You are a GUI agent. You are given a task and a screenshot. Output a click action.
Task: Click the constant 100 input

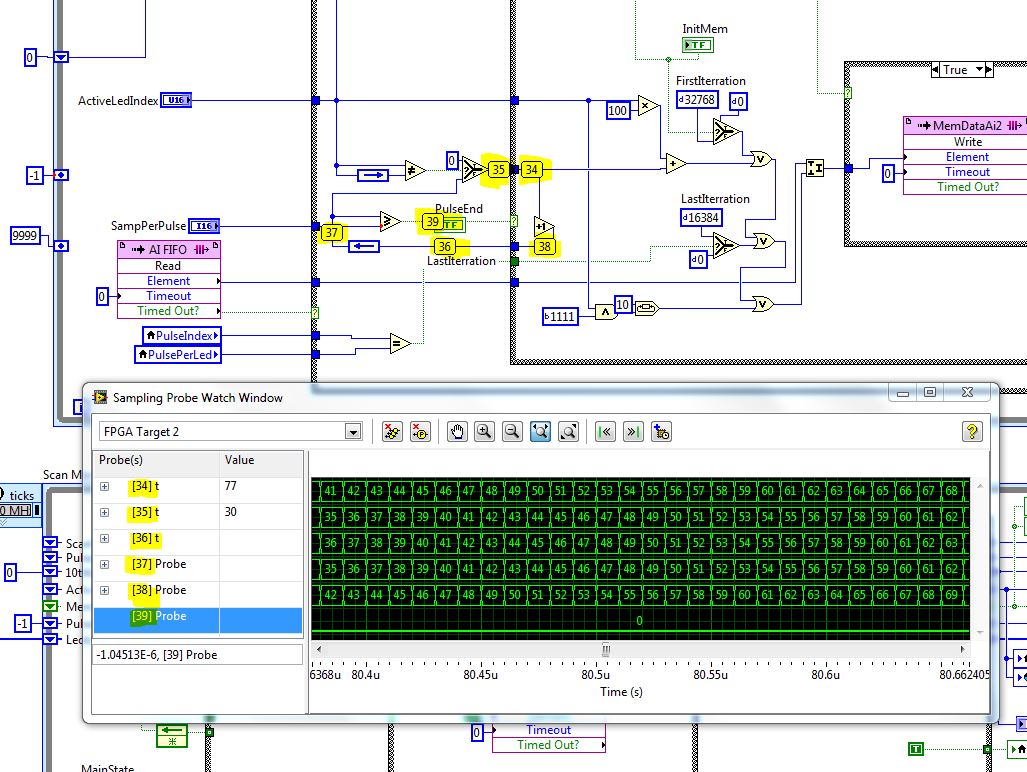point(618,111)
